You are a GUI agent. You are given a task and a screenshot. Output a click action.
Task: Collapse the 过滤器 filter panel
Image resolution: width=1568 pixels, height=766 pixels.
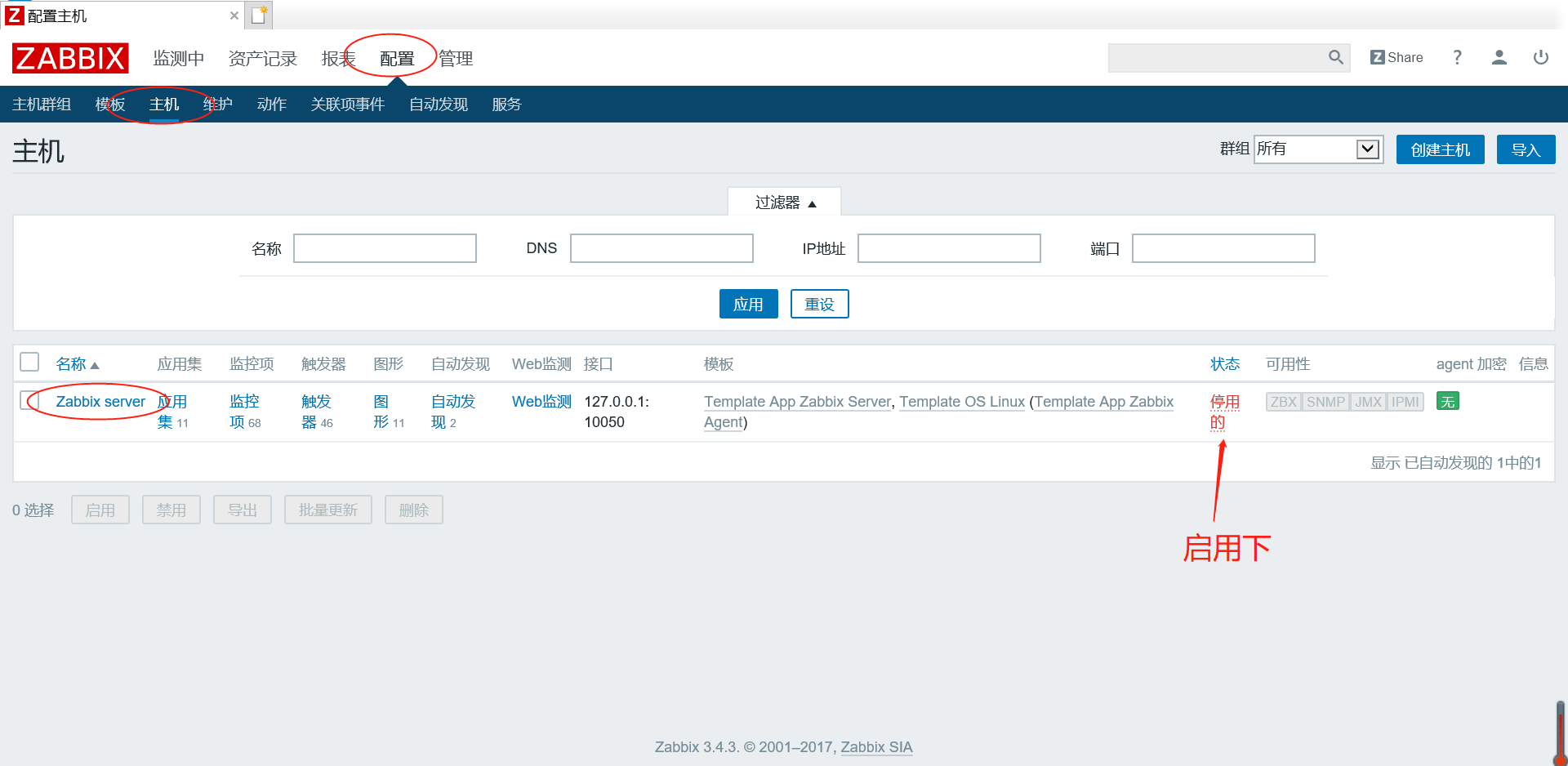click(784, 203)
